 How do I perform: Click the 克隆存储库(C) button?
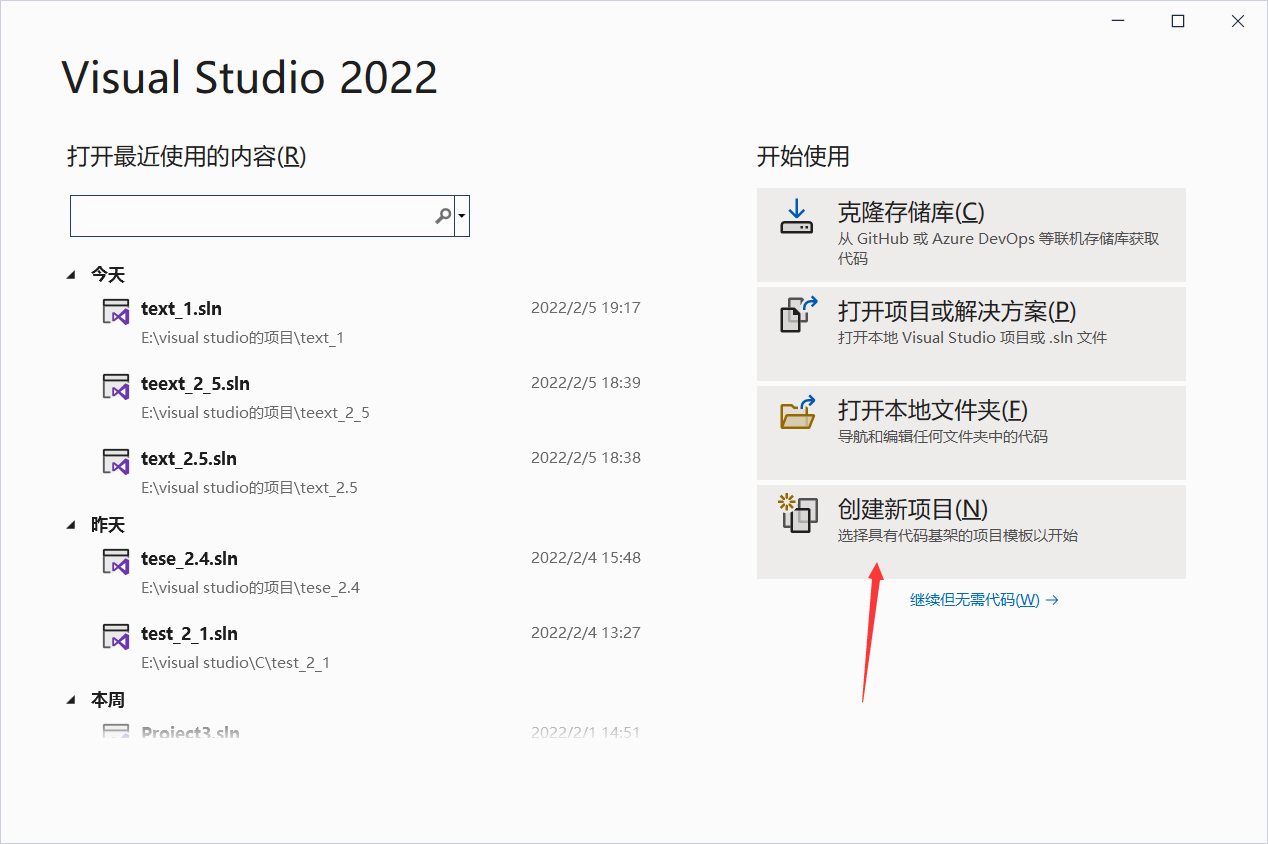pos(971,234)
